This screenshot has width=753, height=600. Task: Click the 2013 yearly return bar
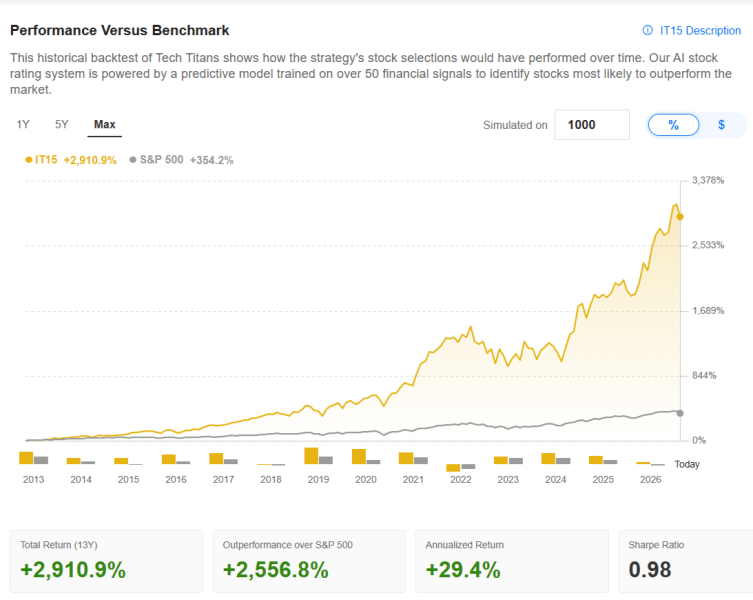pos(27,458)
